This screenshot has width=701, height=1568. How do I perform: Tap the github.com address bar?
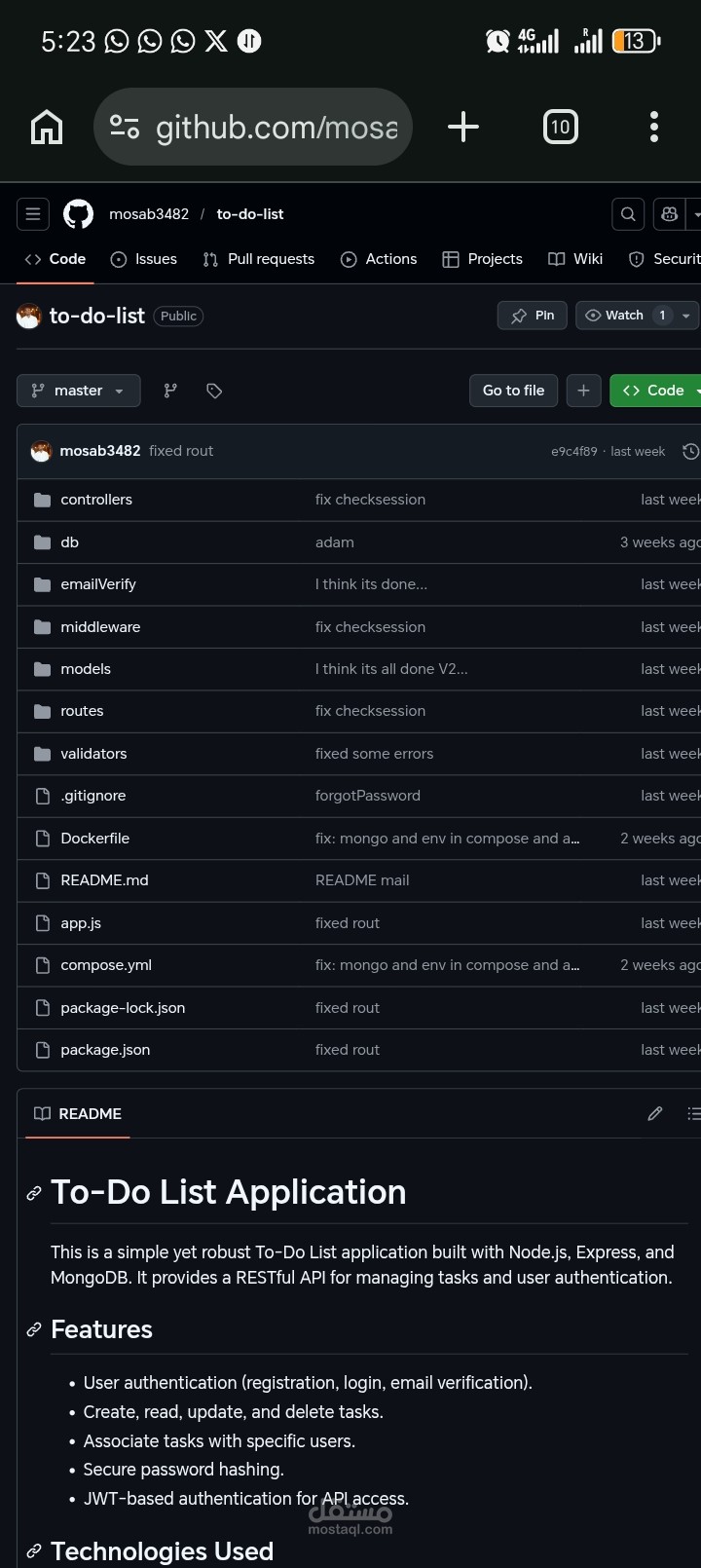click(x=253, y=127)
